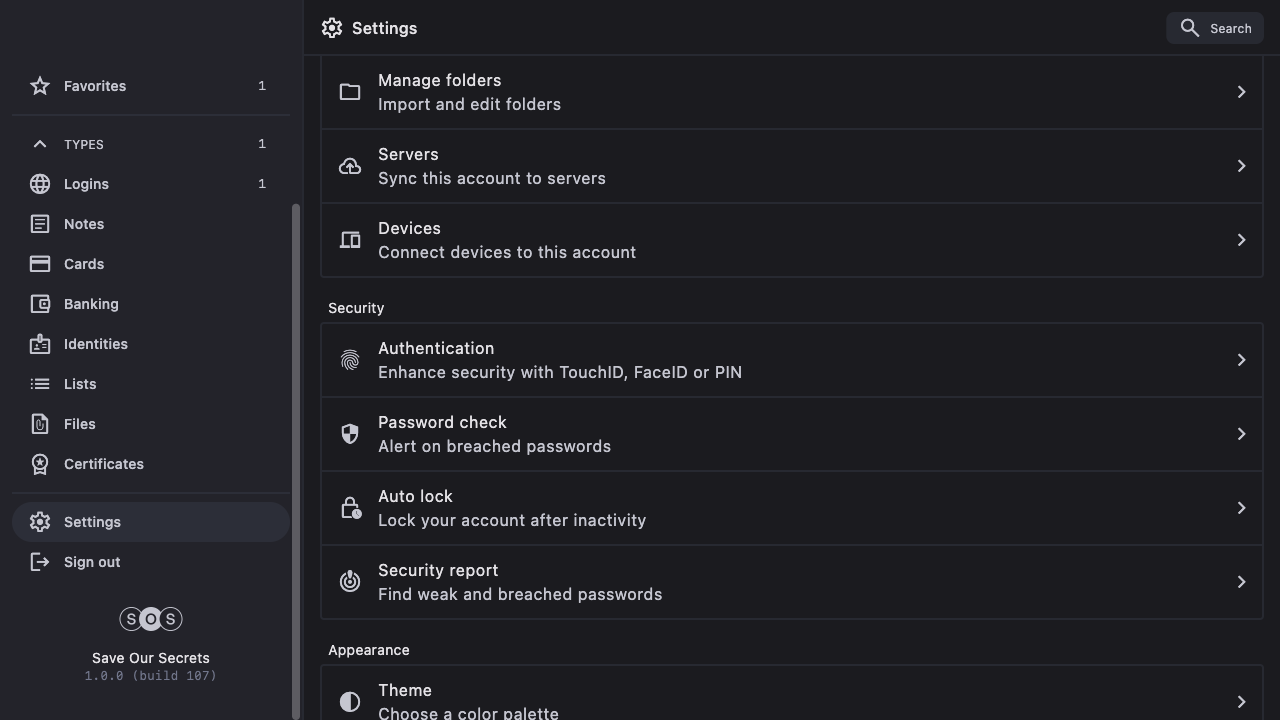Collapse the TYPES section chevron
Screen dimensions: 1280x720
coord(40,144)
